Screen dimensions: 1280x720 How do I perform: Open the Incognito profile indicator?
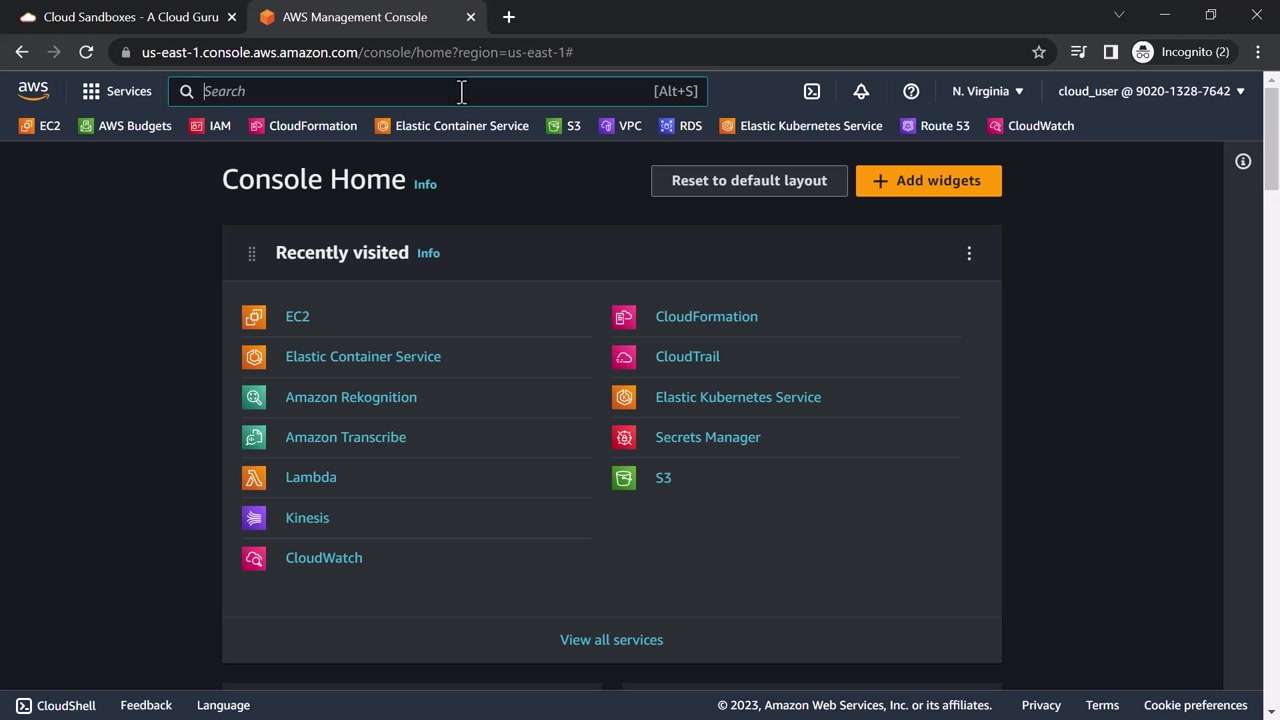(1181, 52)
